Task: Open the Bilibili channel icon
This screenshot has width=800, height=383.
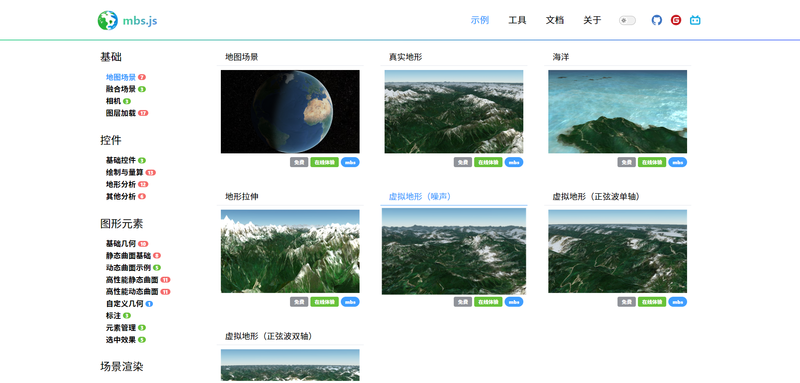Action: point(695,20)
